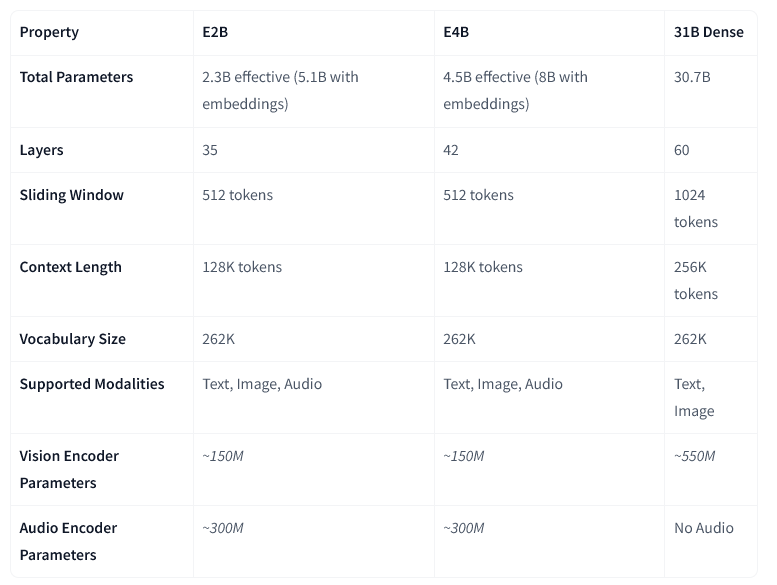777x585 pixels.
Task: Select the Sliding Window row label
Action: (71, 195)
